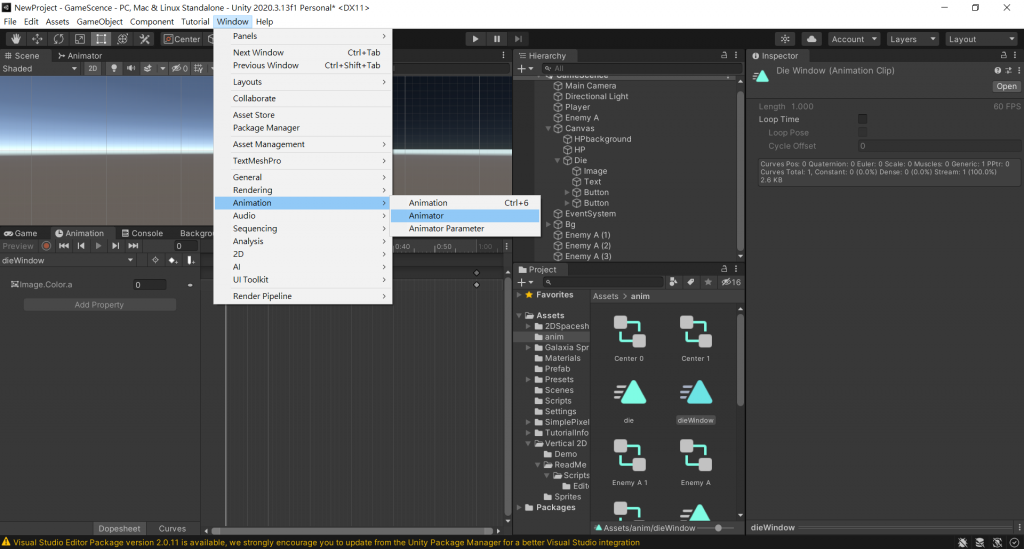Select the Rotate tool

[x=59, y=39]
